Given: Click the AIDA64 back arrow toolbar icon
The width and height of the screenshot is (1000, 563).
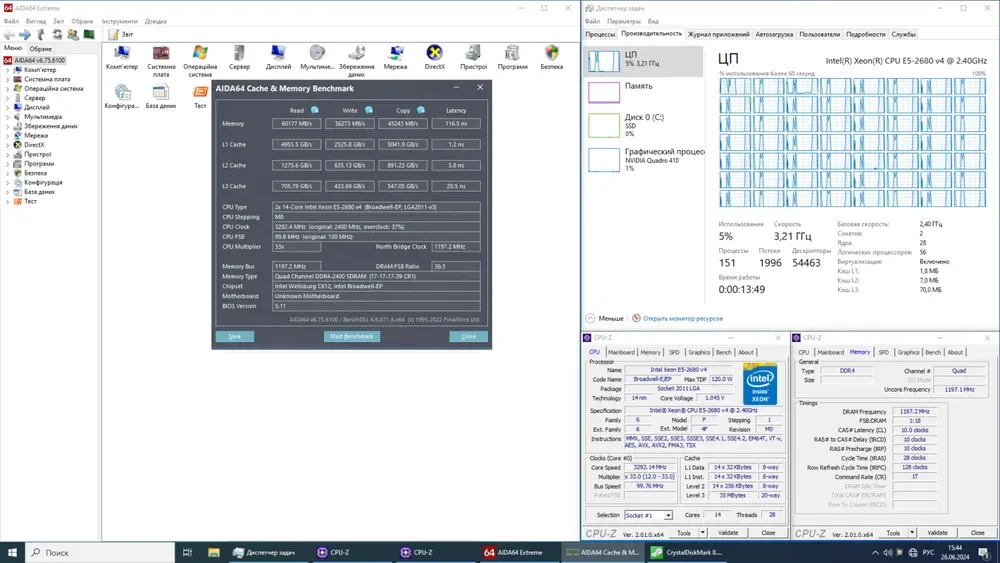Looking at the screenshot, I should coord(9,34).
